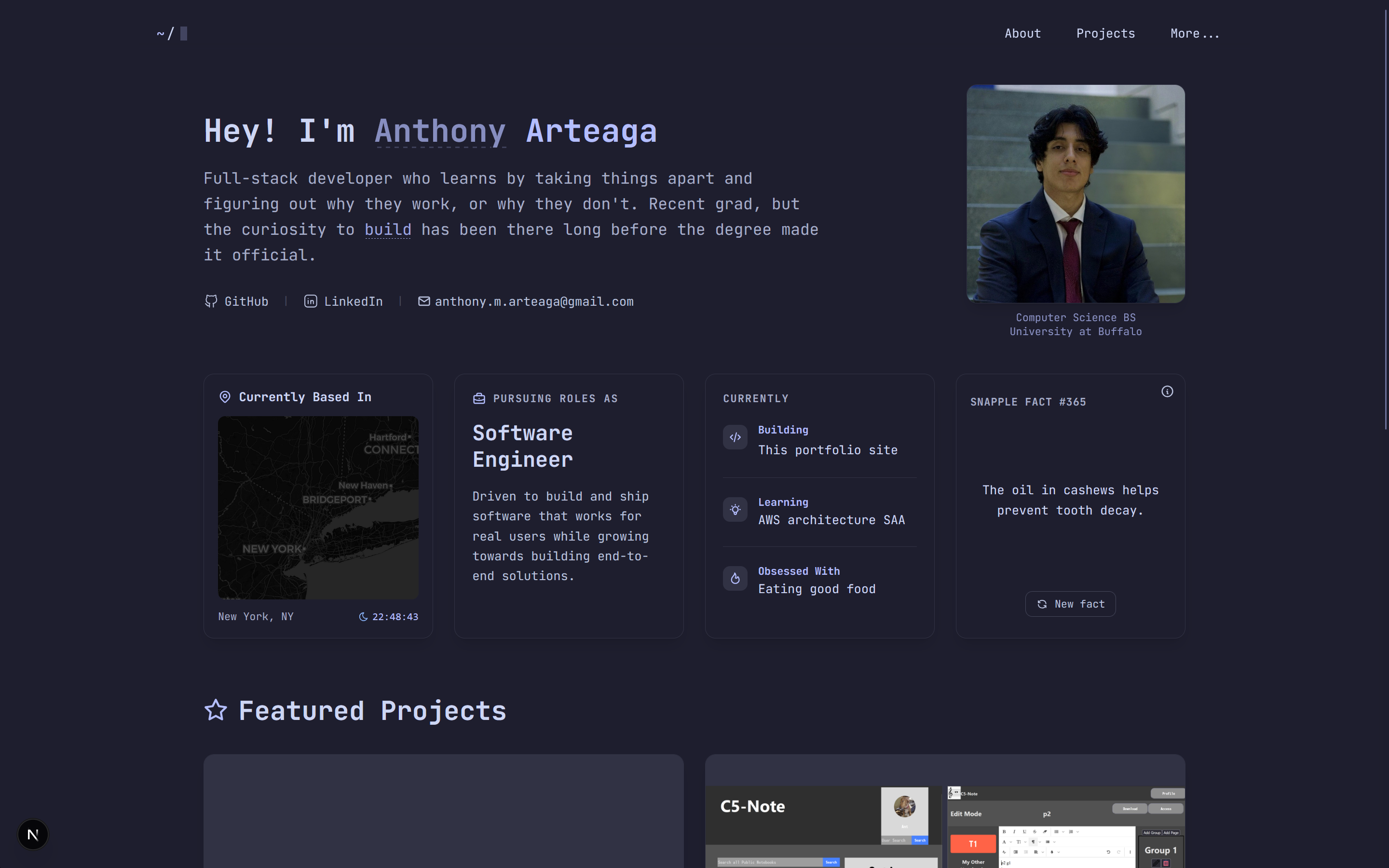Click the Learning lightbulb icon
The width and height of the screenshot is (1389, 868).
735,510
